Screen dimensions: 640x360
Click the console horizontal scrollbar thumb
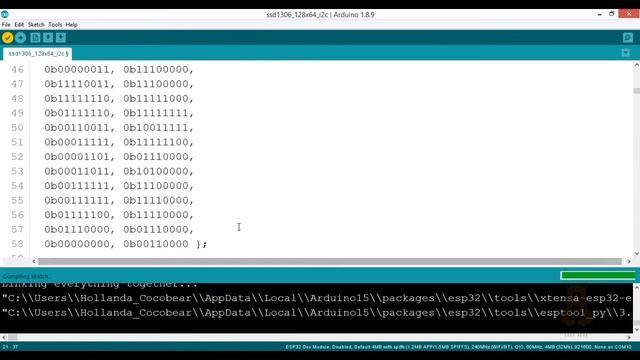point(13,338)
